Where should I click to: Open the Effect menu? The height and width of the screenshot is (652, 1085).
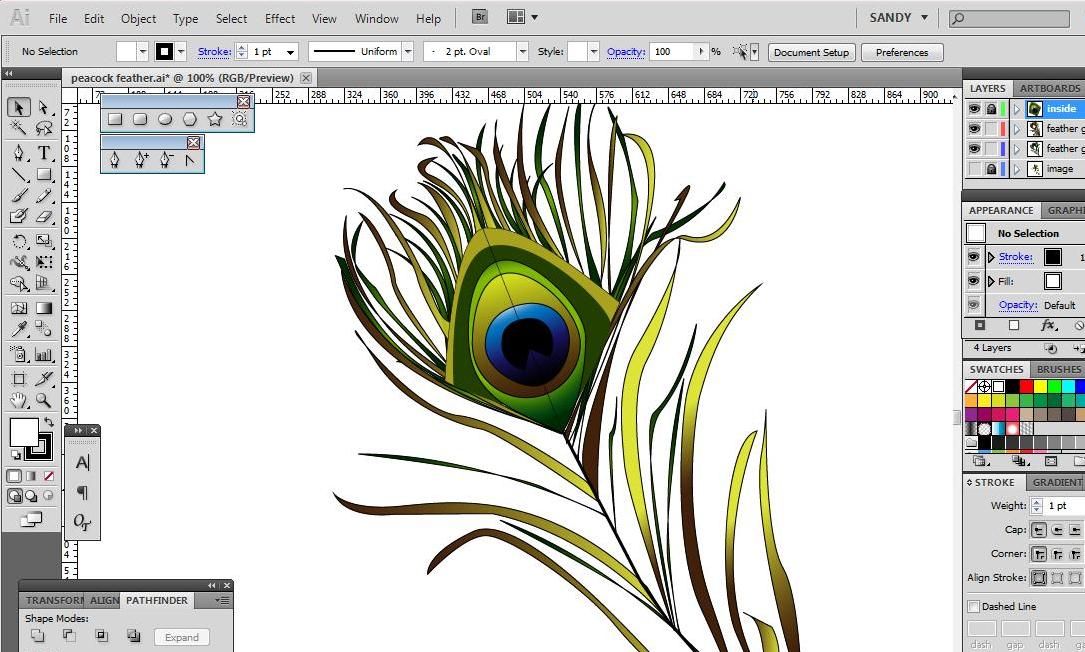coord(280,19)
